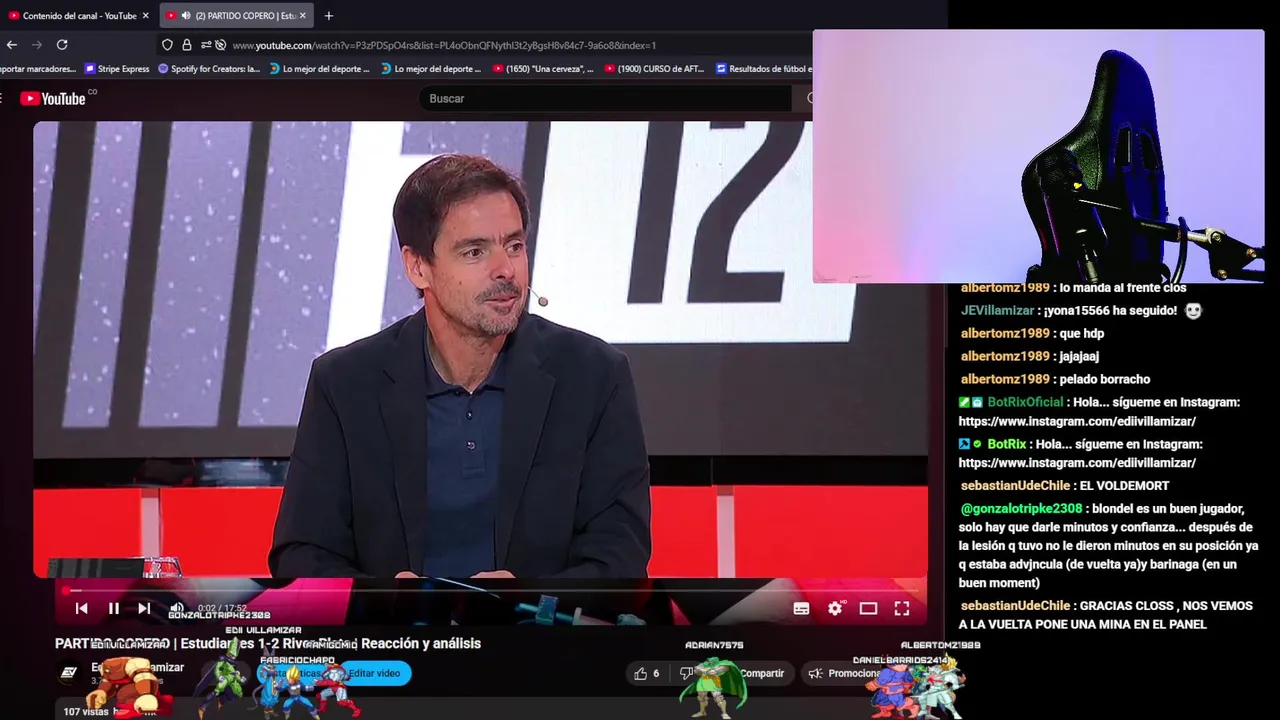1280x720 pixels.
Task: Focus the Buscar search field
Action: tap(605, 98)
